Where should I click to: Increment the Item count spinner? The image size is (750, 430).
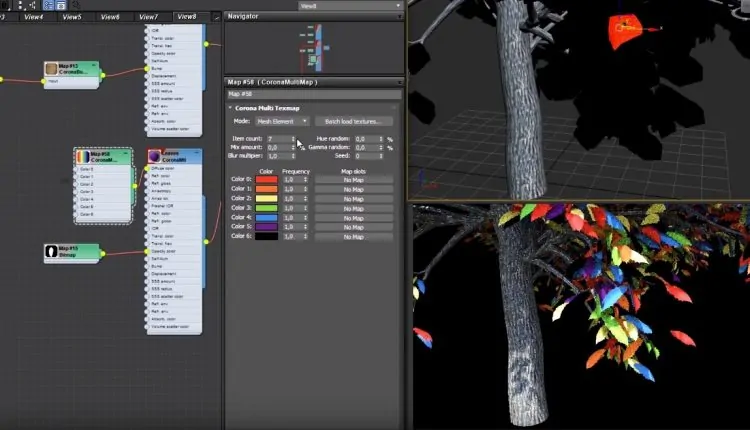293,137
